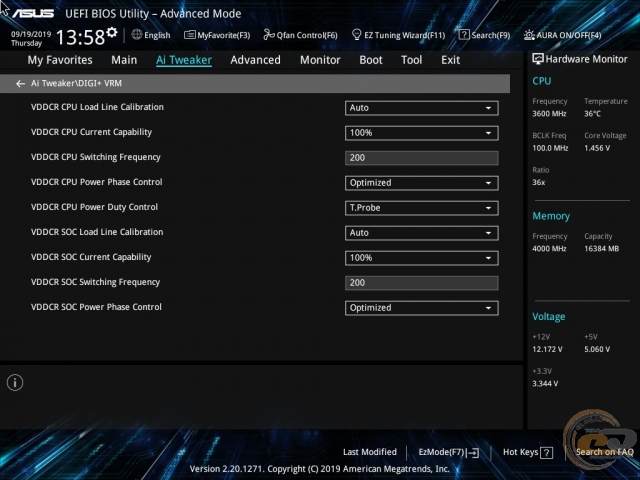Click VDDCR SOC Switching Frequency field
Image resolution: width=640 pixels, height=480 pixels.
(422, 283)
